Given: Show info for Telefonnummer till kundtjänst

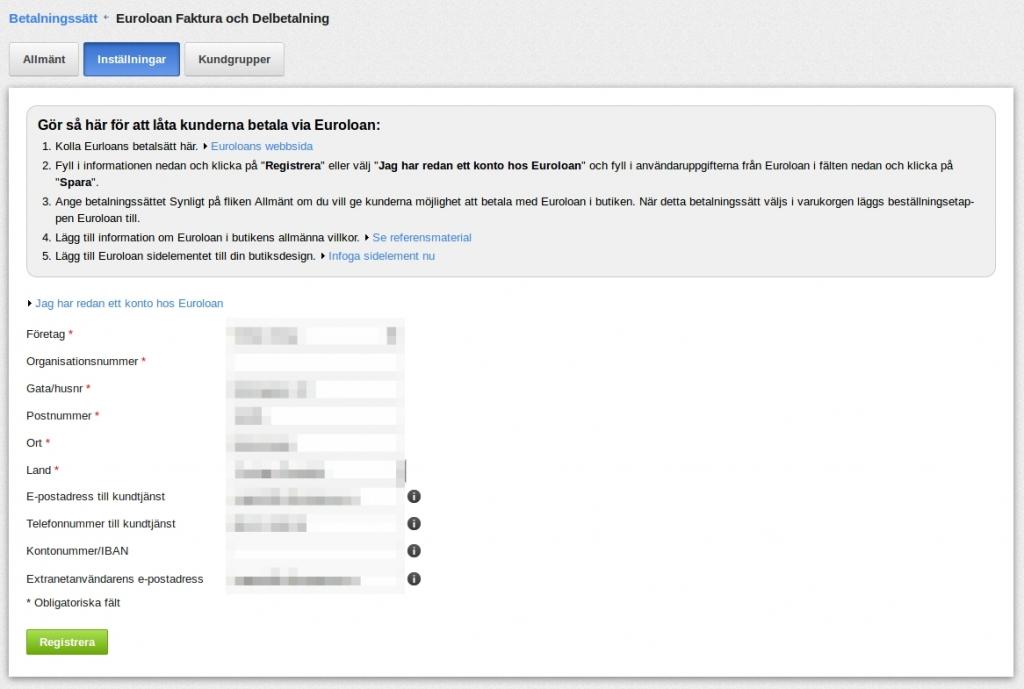Looking at the screenshot, I should click(x=413, y=524).
